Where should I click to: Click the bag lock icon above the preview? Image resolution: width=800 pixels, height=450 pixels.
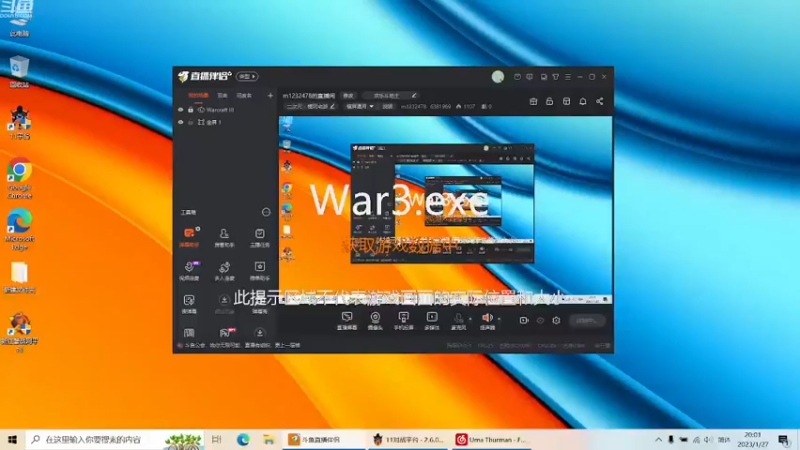pyautogui.click(x=549, y=101)
